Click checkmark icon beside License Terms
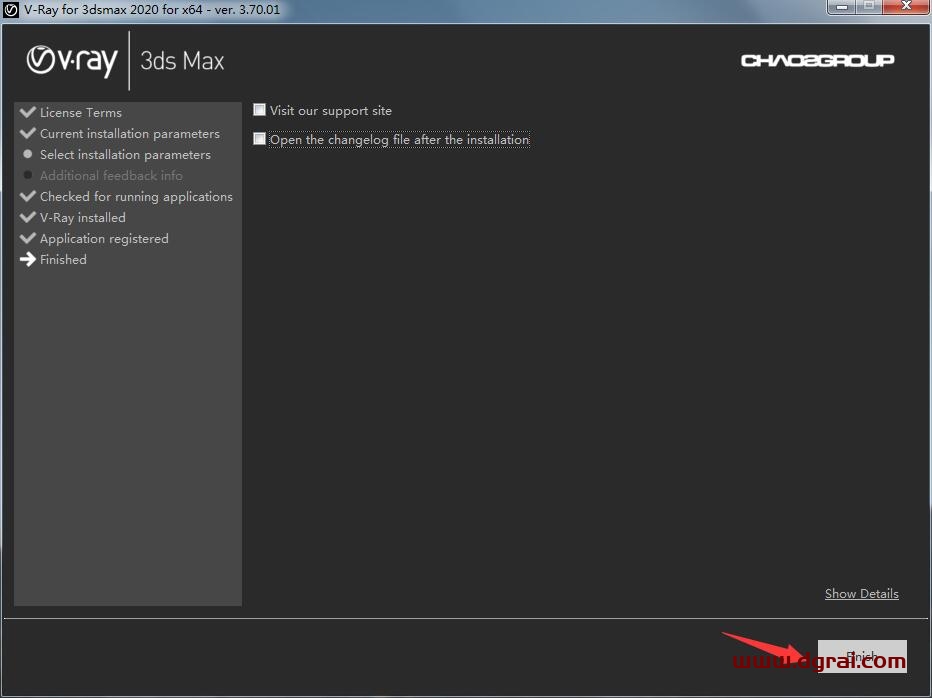This screenshot has width=932, height=698. (x=28, y=112)
